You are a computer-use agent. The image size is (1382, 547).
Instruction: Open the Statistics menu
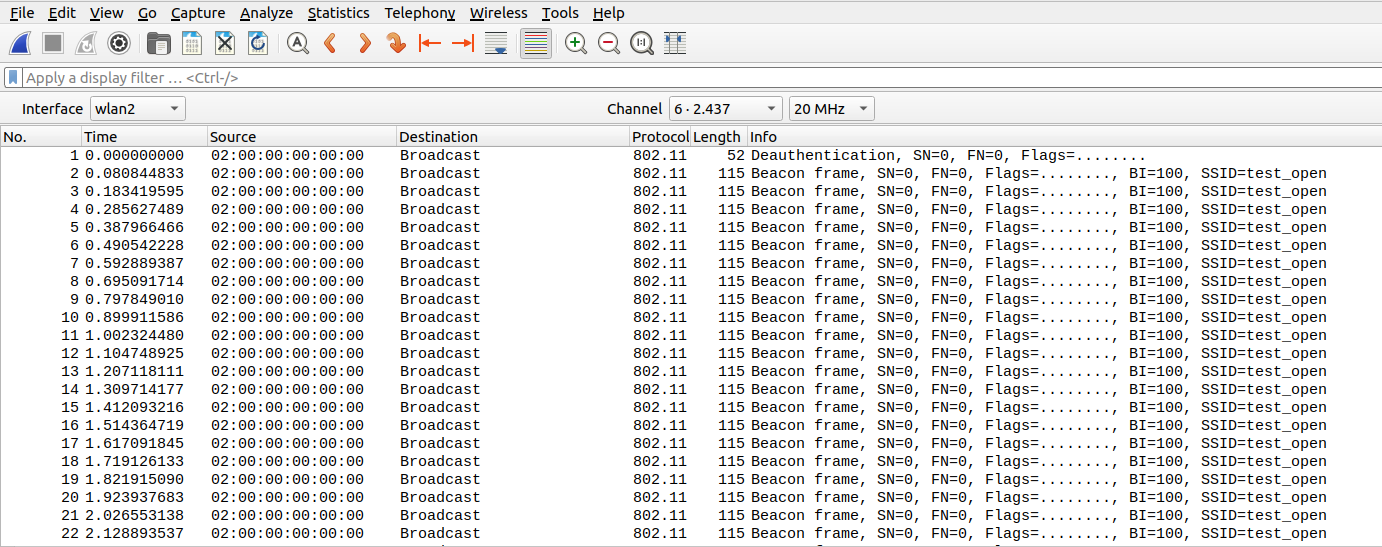[338, 13]
